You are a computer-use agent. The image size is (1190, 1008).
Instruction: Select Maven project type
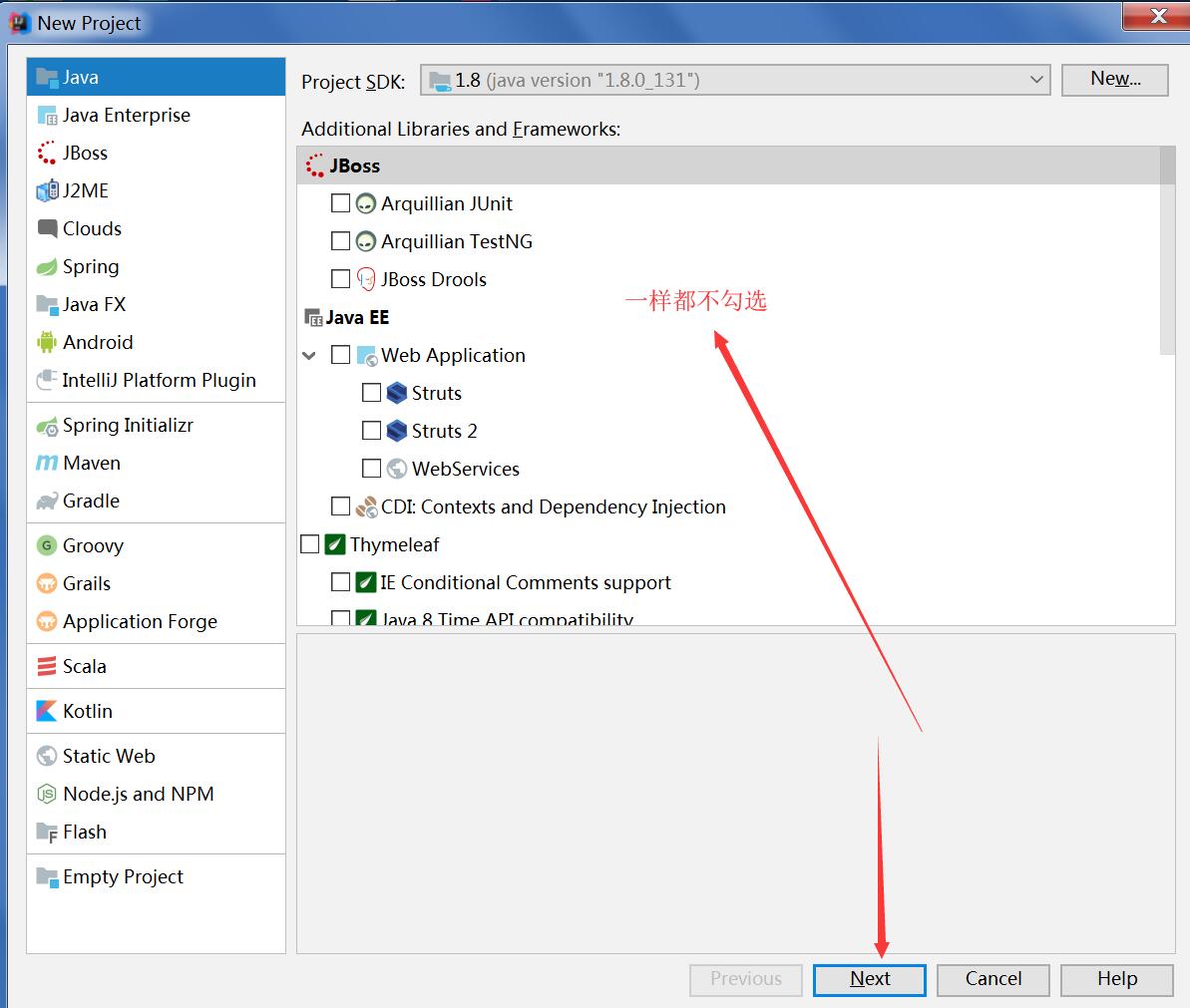(x=156, y=463)
